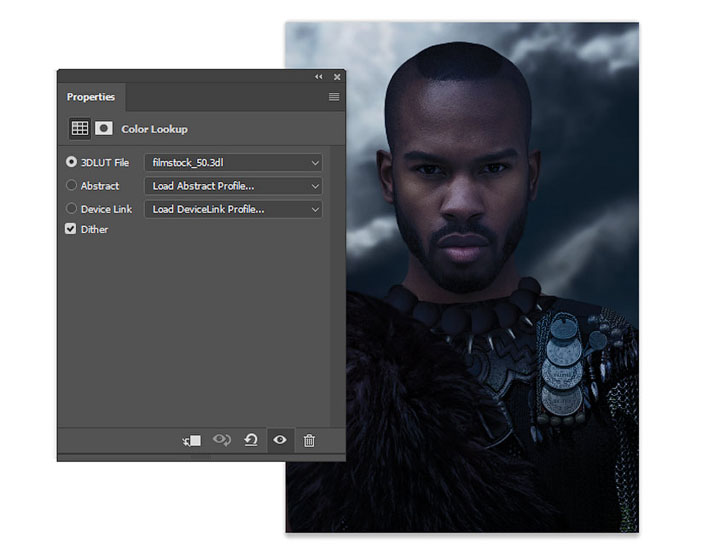
Task: Open Load DeviceLink Profile dropdown
Action: point(233,209)
